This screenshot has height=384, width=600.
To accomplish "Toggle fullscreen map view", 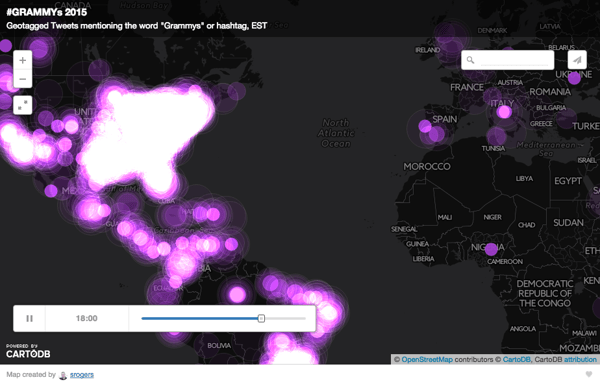I will click(23, 105).
